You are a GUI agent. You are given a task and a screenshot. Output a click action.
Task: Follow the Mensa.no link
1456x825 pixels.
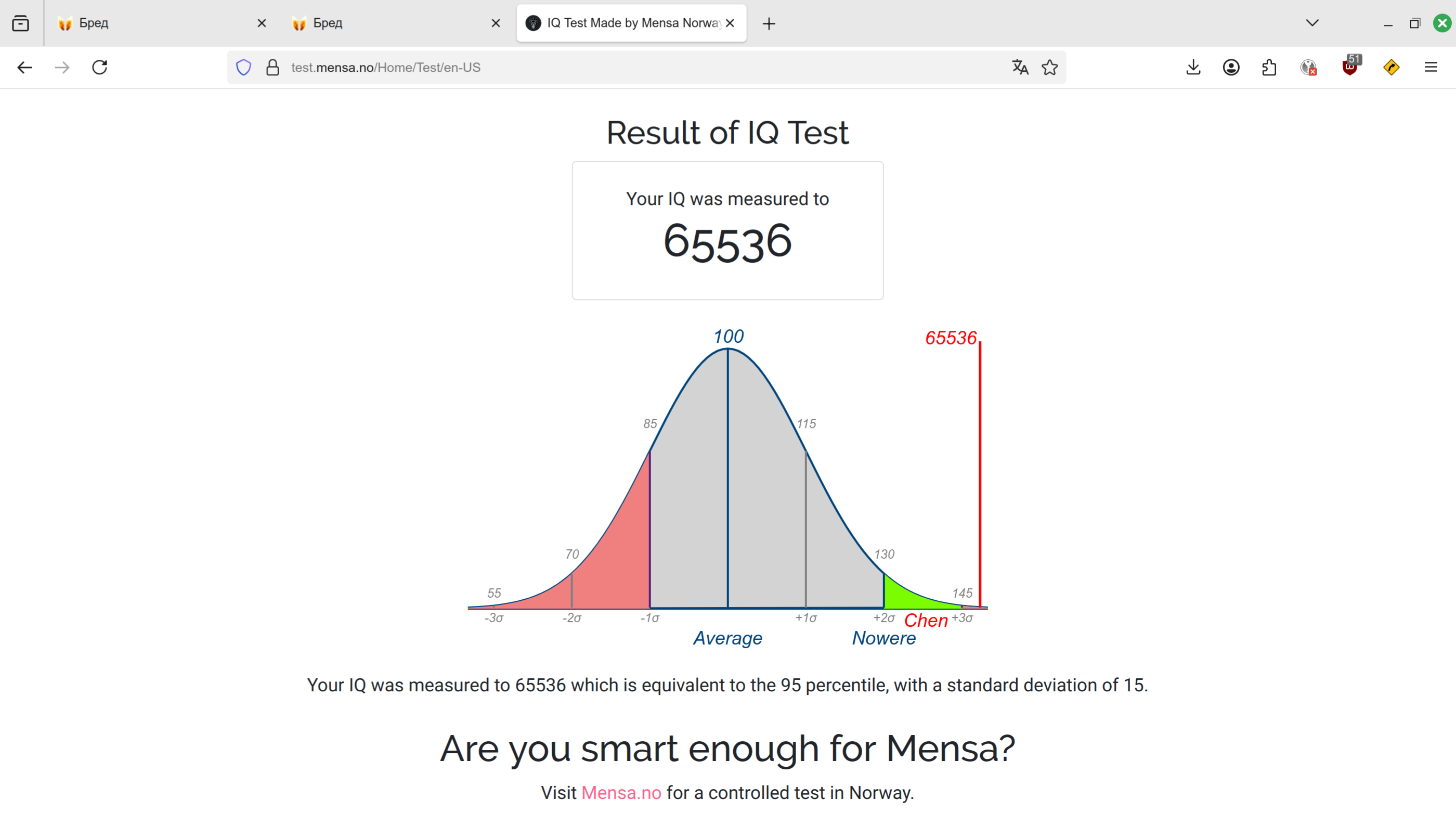click(621, 793)
